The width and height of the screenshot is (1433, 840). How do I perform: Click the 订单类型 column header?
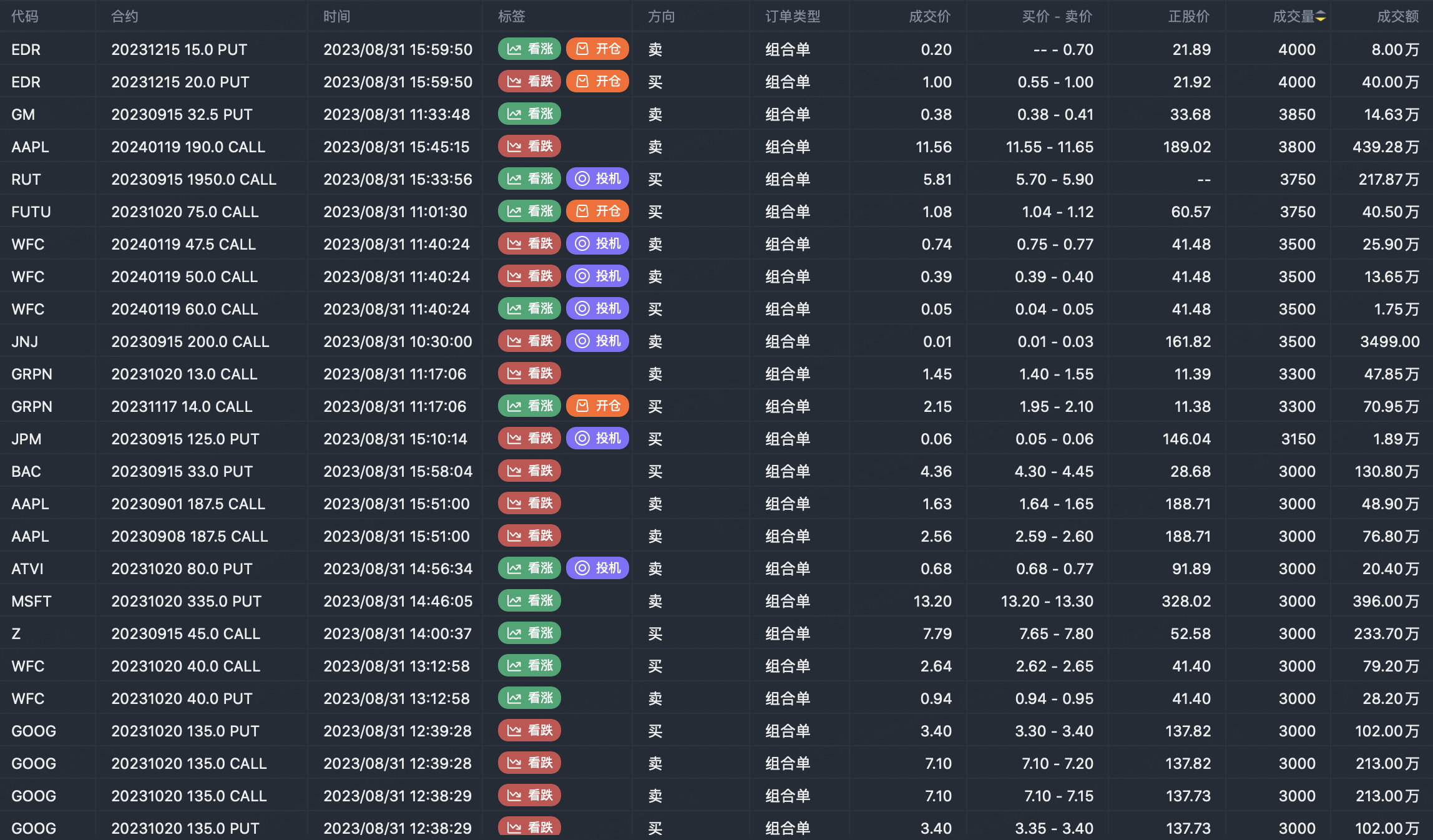[x=793, y=17]
